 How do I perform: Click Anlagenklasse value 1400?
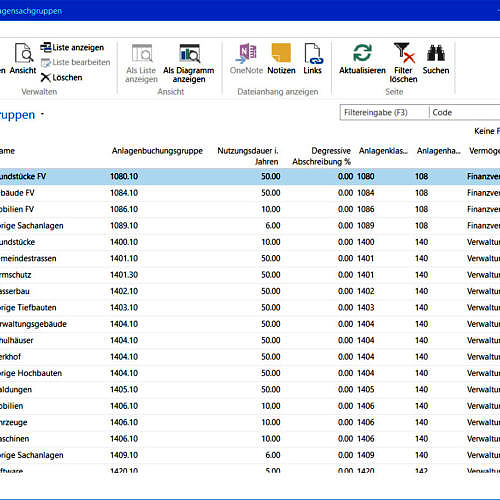[366, 242]
